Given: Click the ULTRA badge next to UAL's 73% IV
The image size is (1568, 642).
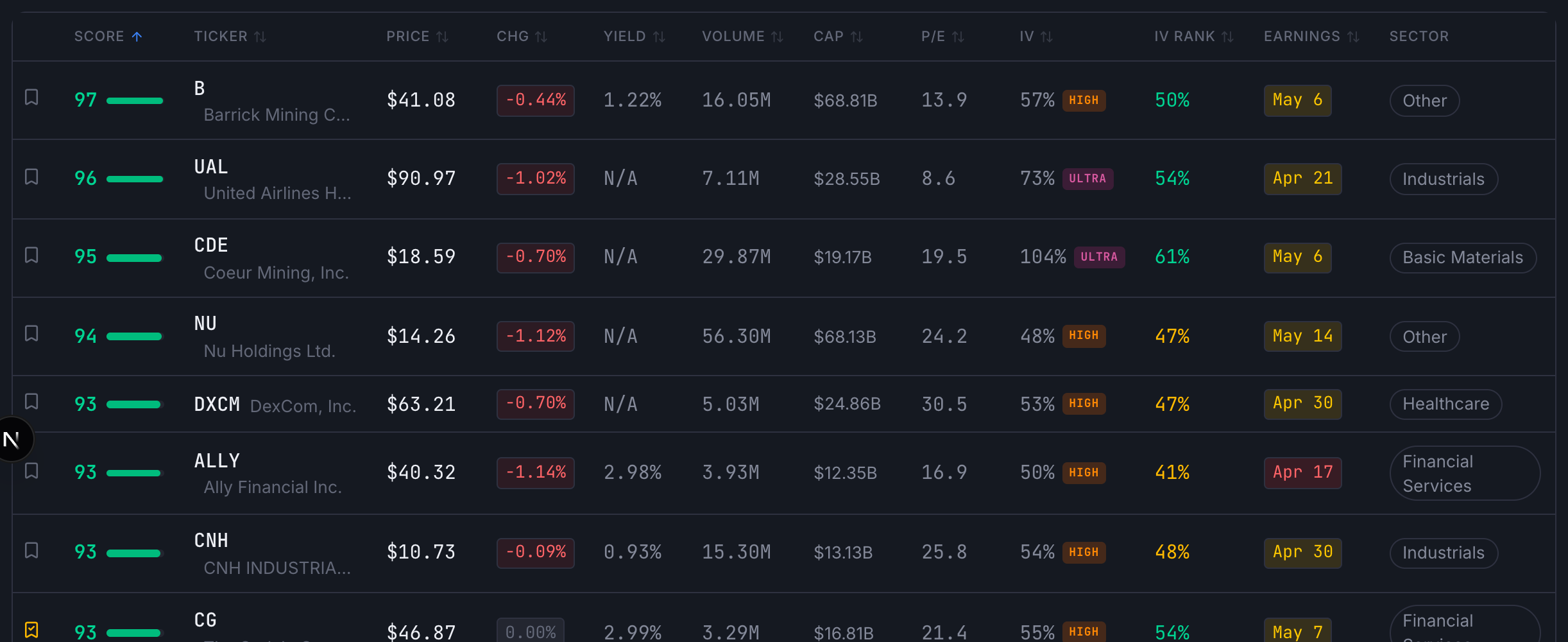Looking at the screenshot, I should [1088, 178].
